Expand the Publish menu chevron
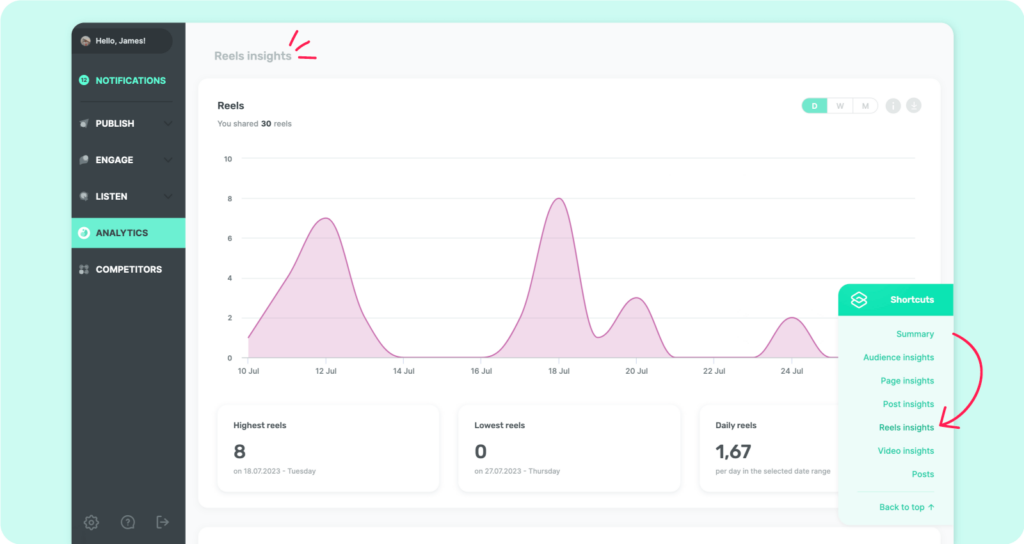The height and width of the screenshot is (544, 1024). pos(168,123)
